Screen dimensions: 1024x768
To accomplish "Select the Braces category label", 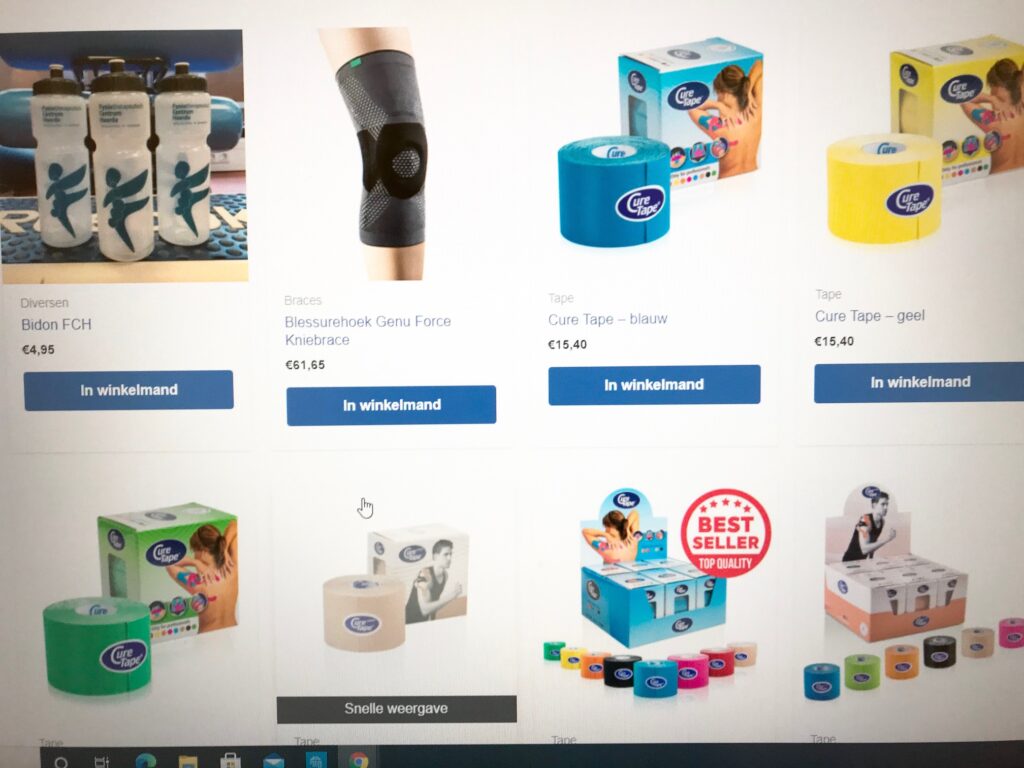I will click(303, 300).
